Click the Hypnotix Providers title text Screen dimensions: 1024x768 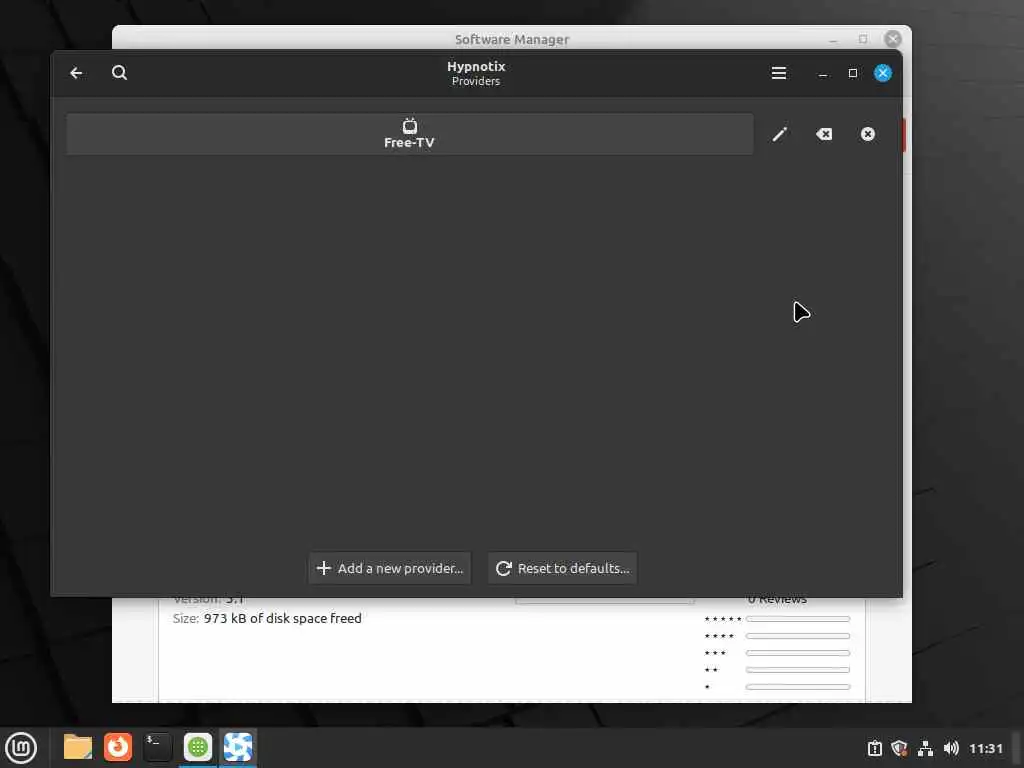(x=476, y=73)
